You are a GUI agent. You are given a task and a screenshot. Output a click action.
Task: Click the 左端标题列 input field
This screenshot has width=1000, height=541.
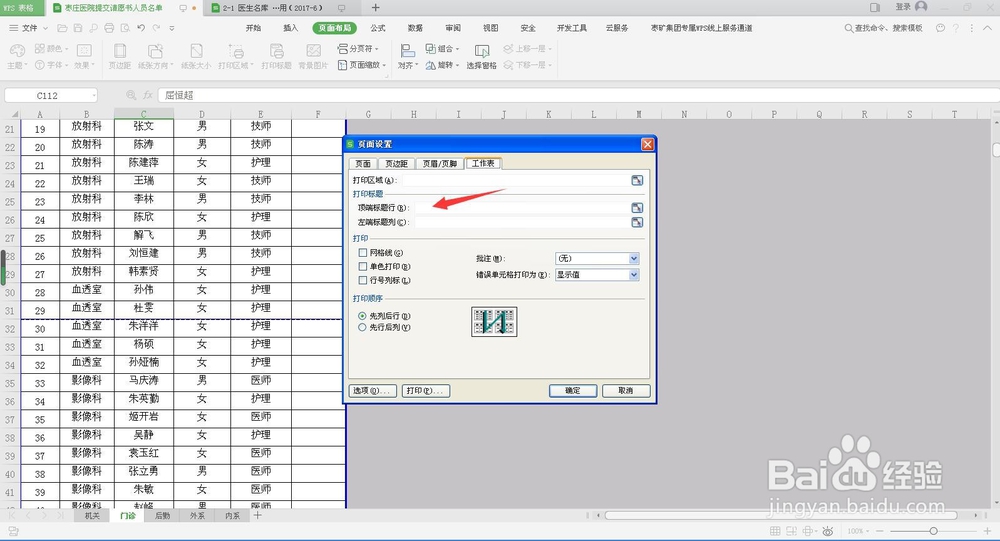pos(522,222)
